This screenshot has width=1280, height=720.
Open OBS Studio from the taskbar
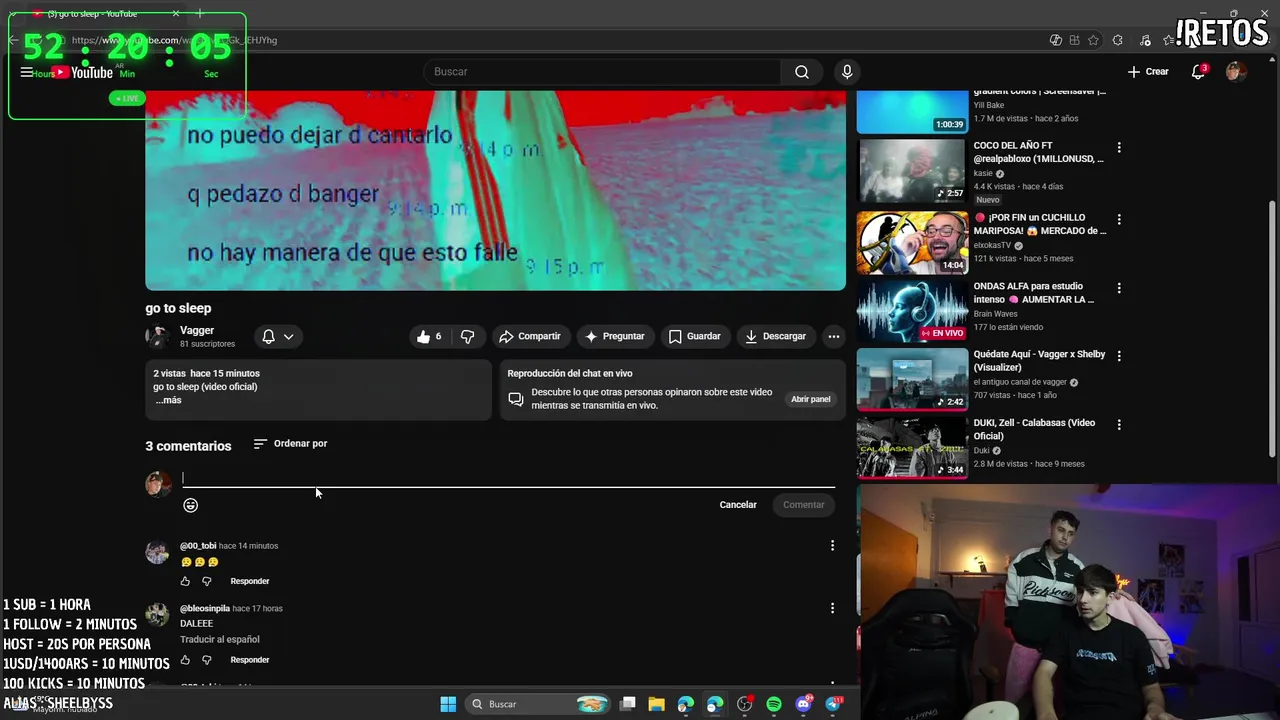[x=744, y=704]
